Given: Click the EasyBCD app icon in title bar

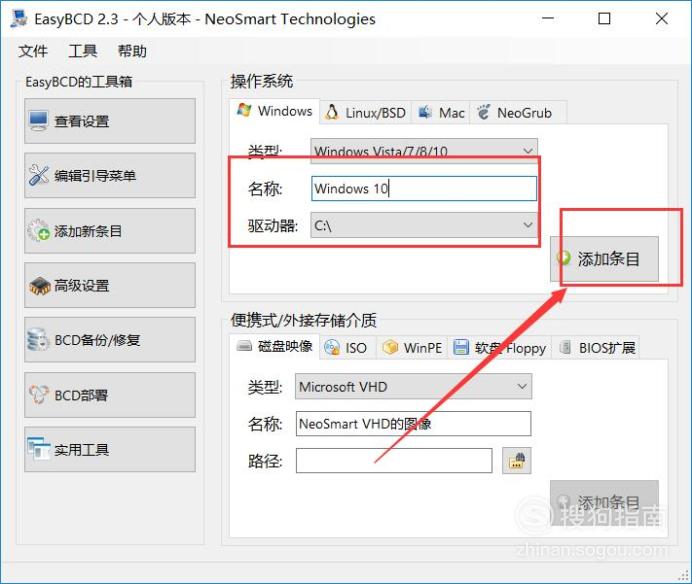Looking at the screenshot, I should (19, 19).
